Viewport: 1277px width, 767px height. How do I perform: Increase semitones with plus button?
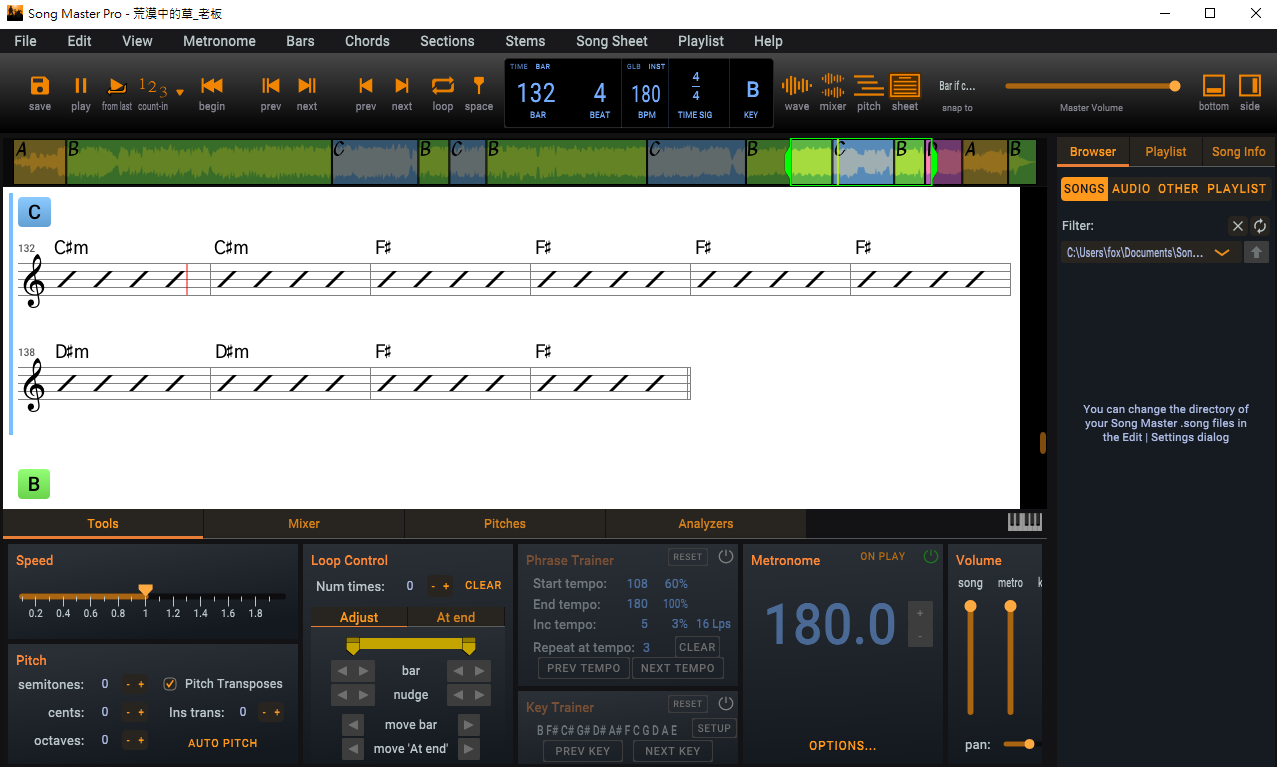point(141,684)
